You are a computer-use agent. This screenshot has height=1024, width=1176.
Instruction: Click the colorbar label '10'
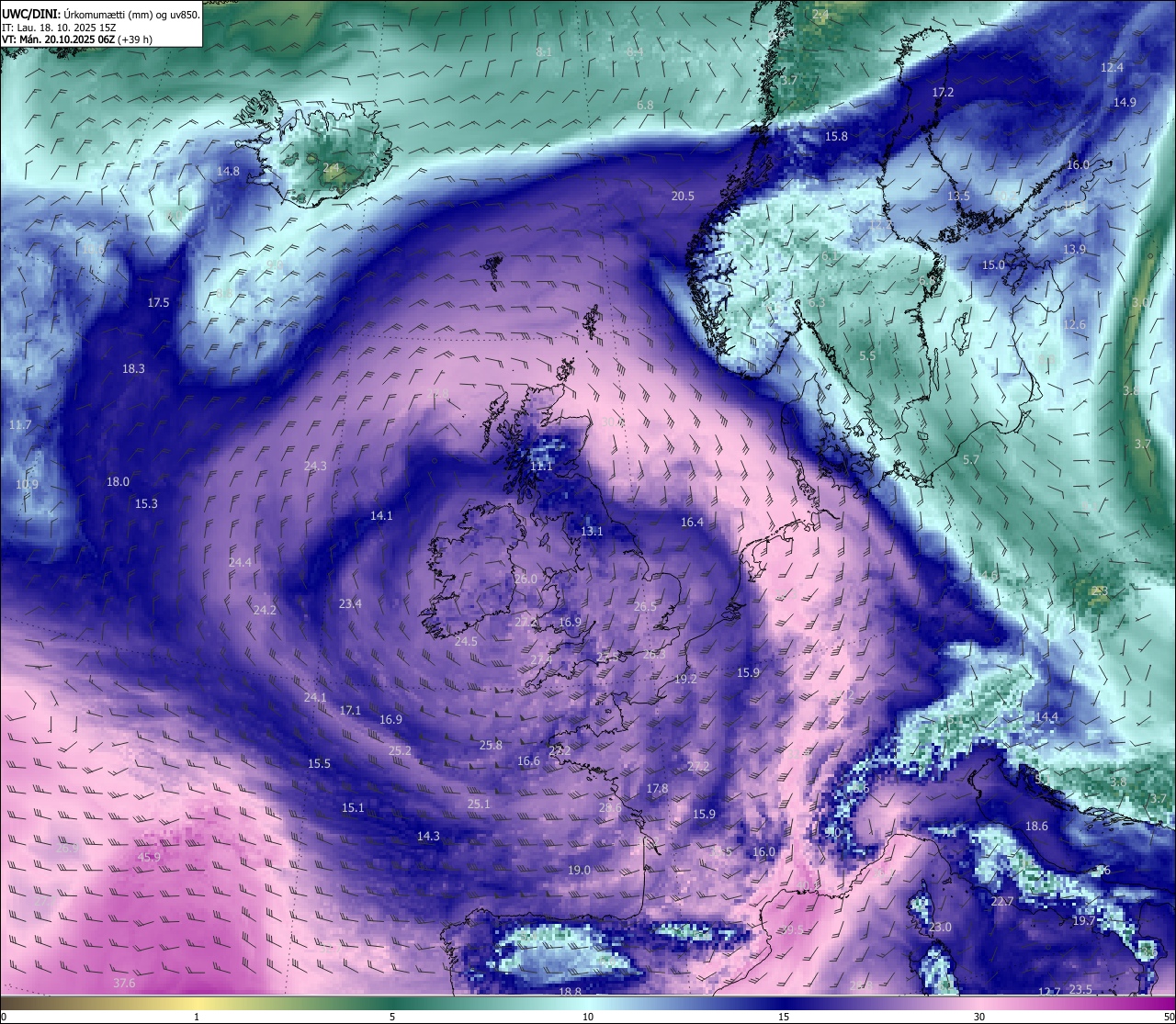pos(587,1017)
